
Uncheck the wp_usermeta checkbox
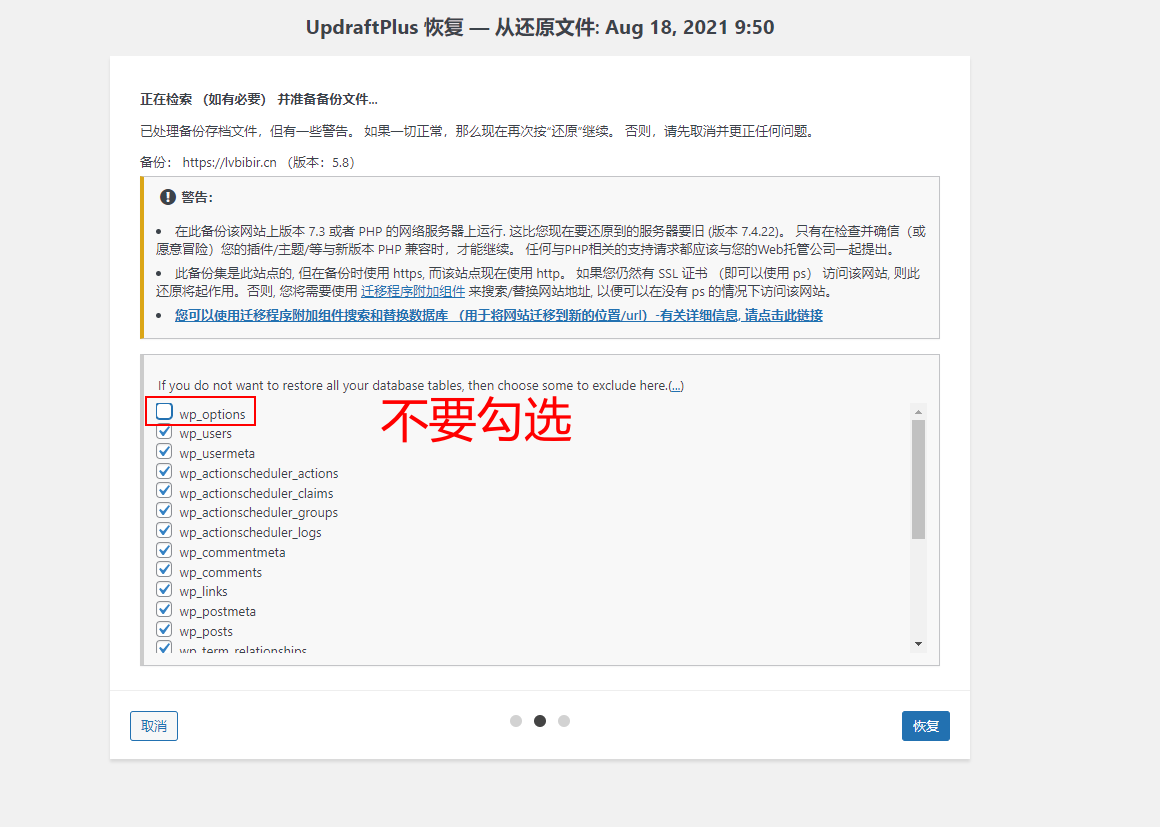pyautogui.click(x=164, y=452)
